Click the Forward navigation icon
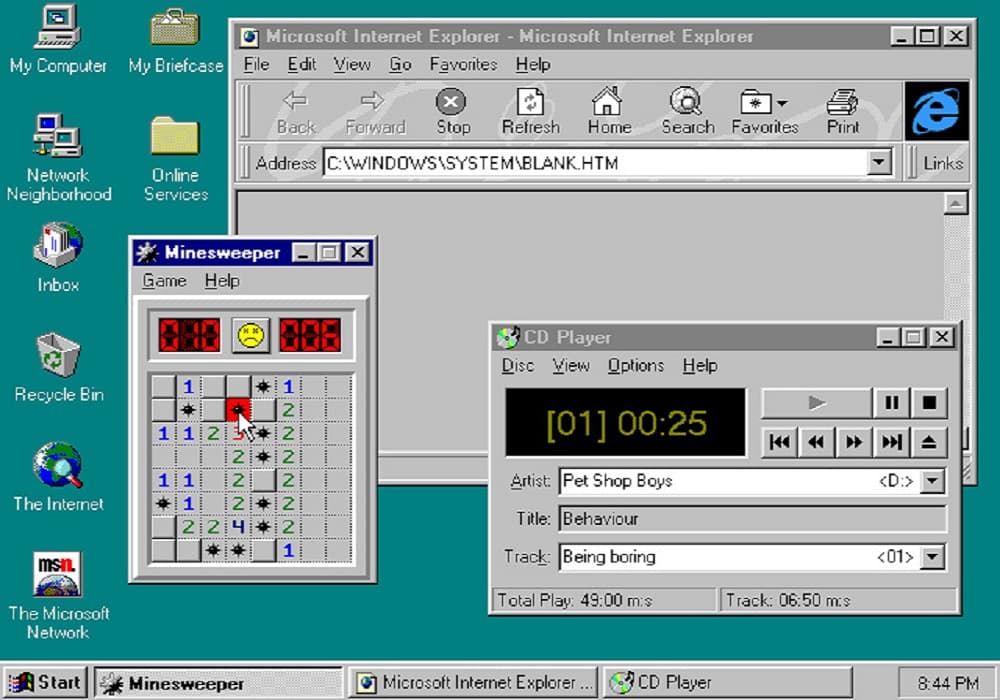Viewport: 1000px width, 700px height. 374,104
